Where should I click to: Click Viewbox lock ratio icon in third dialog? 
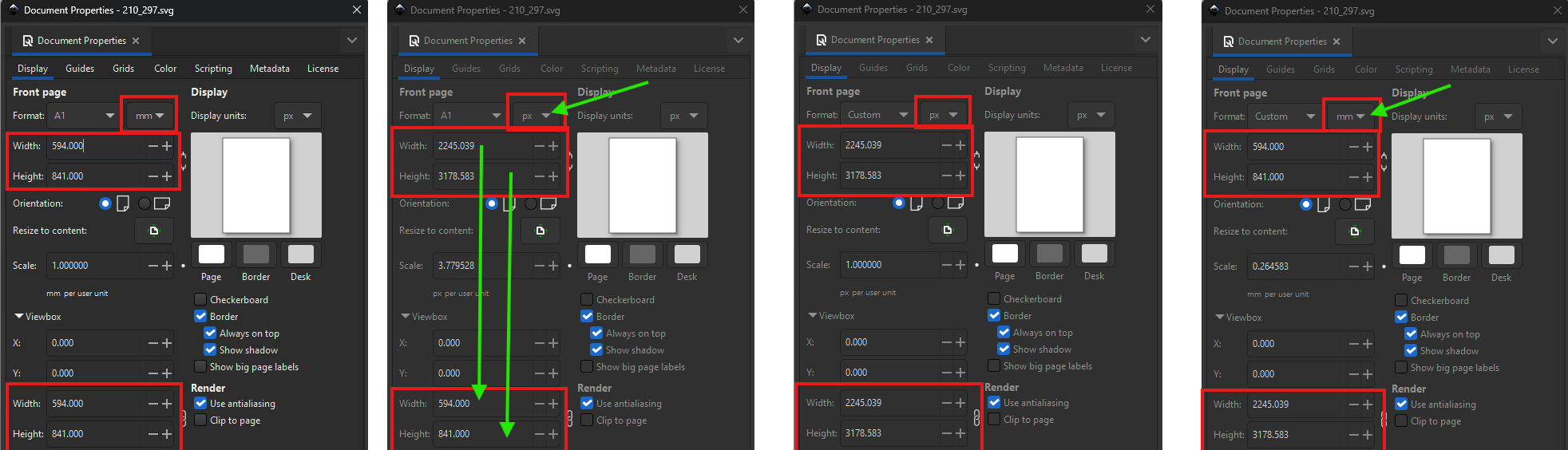point(976,417)
